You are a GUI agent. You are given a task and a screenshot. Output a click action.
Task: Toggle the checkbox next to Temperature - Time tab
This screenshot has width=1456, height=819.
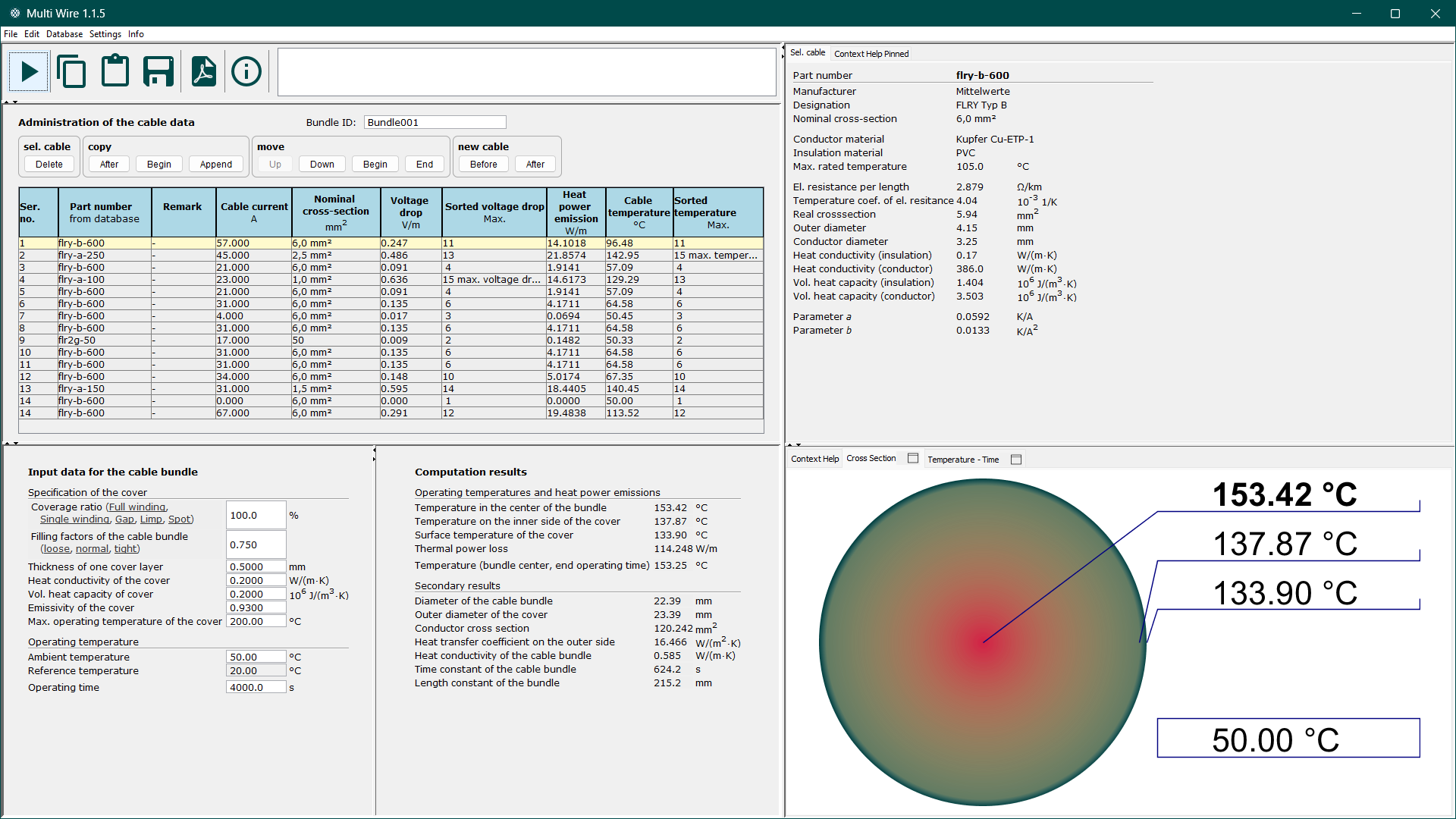pyautogui.click(x=1016, y=459)
